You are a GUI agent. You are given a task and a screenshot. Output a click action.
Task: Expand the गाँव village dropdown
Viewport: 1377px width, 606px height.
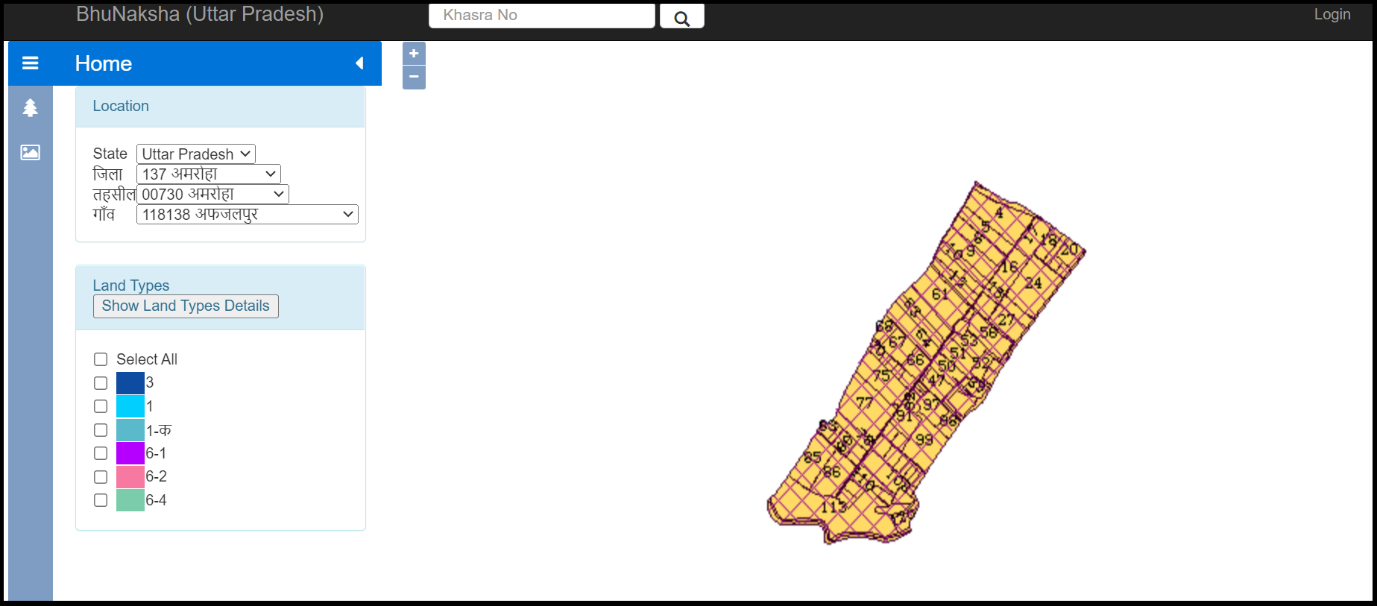(x=246, y=214)
